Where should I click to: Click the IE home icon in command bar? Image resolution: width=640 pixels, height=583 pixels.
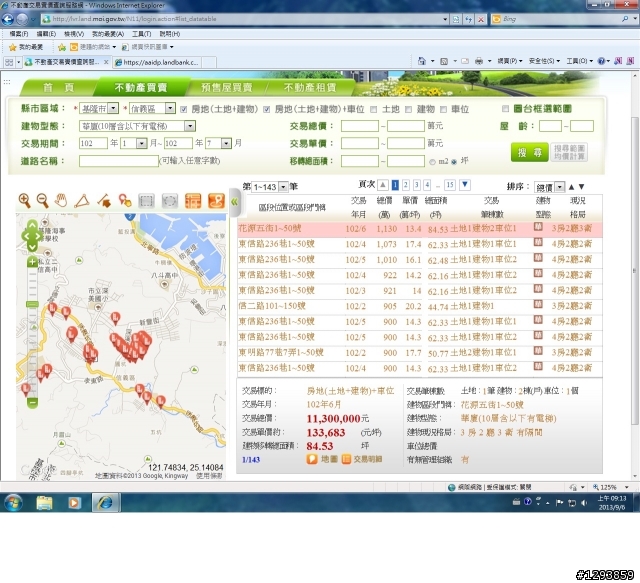click(x=422, y=61)
